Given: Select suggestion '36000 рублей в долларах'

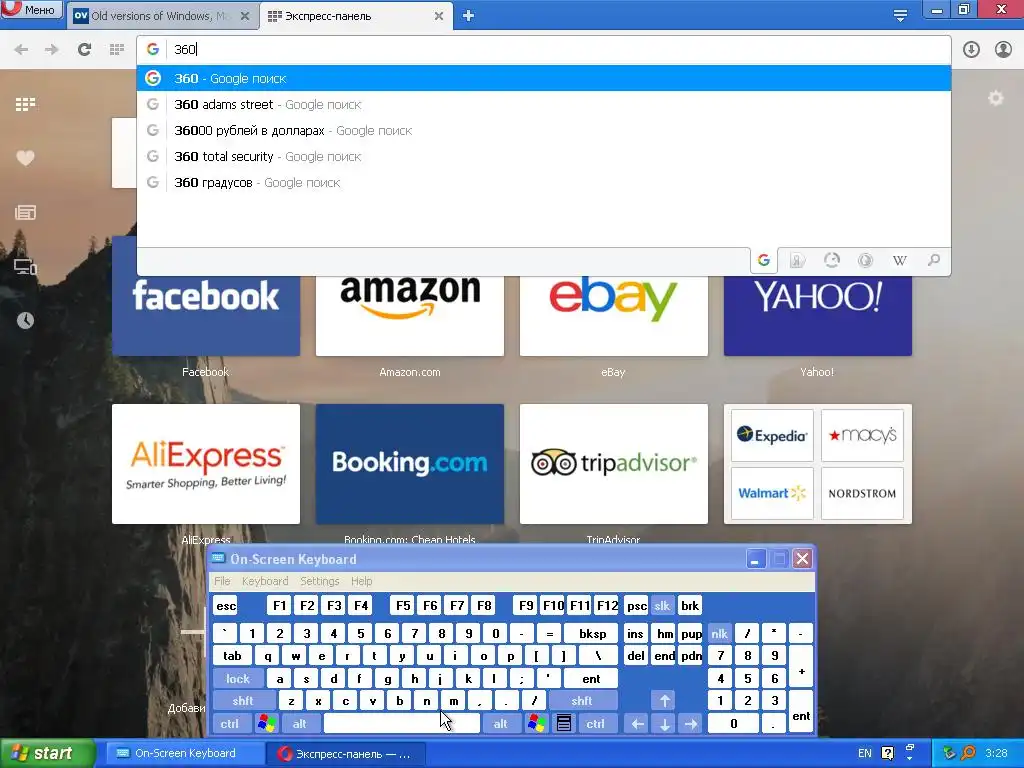Looking at the screenshot, I should coord(543,131).
